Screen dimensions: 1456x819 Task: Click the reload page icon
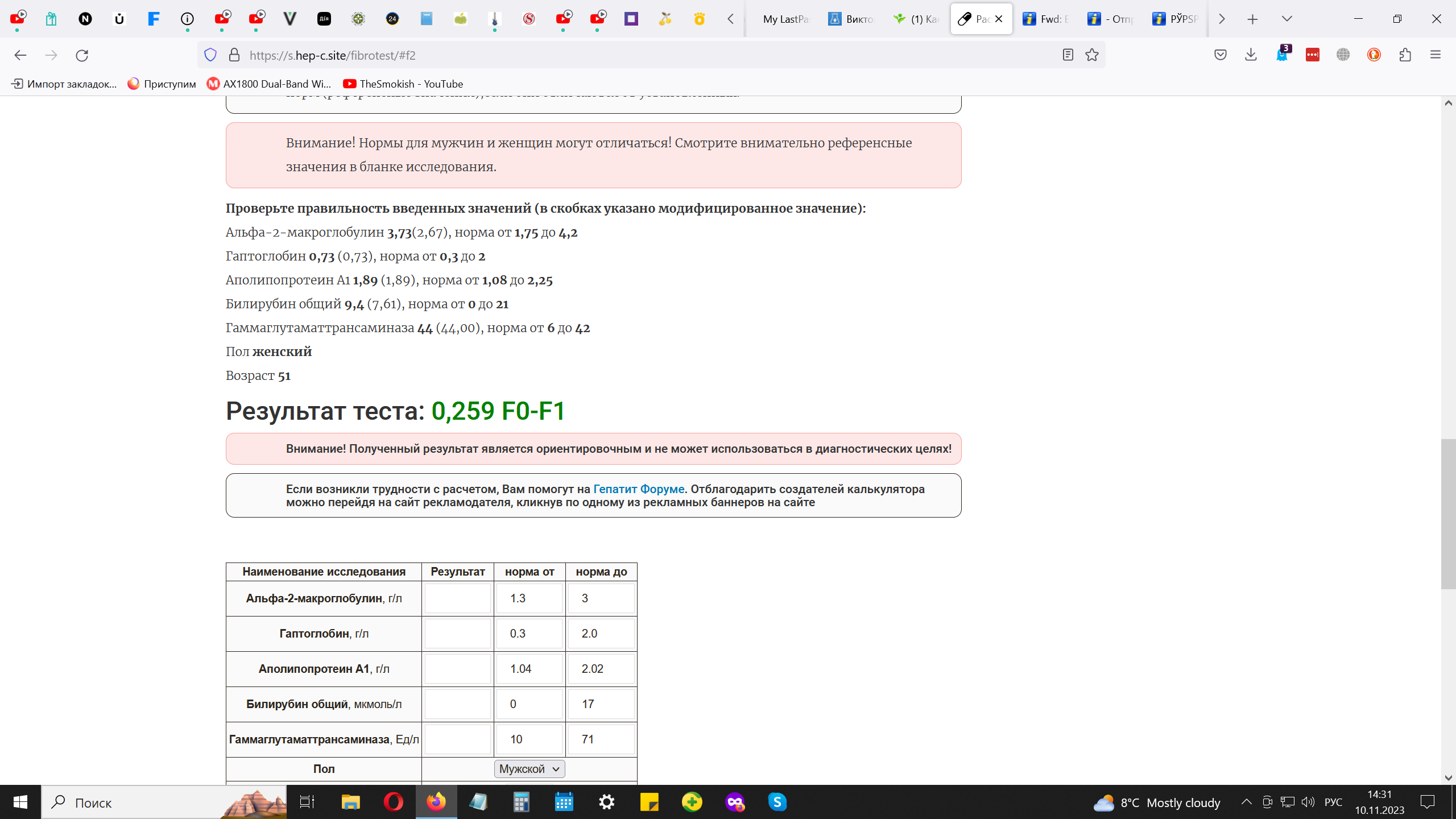point(82,55)
